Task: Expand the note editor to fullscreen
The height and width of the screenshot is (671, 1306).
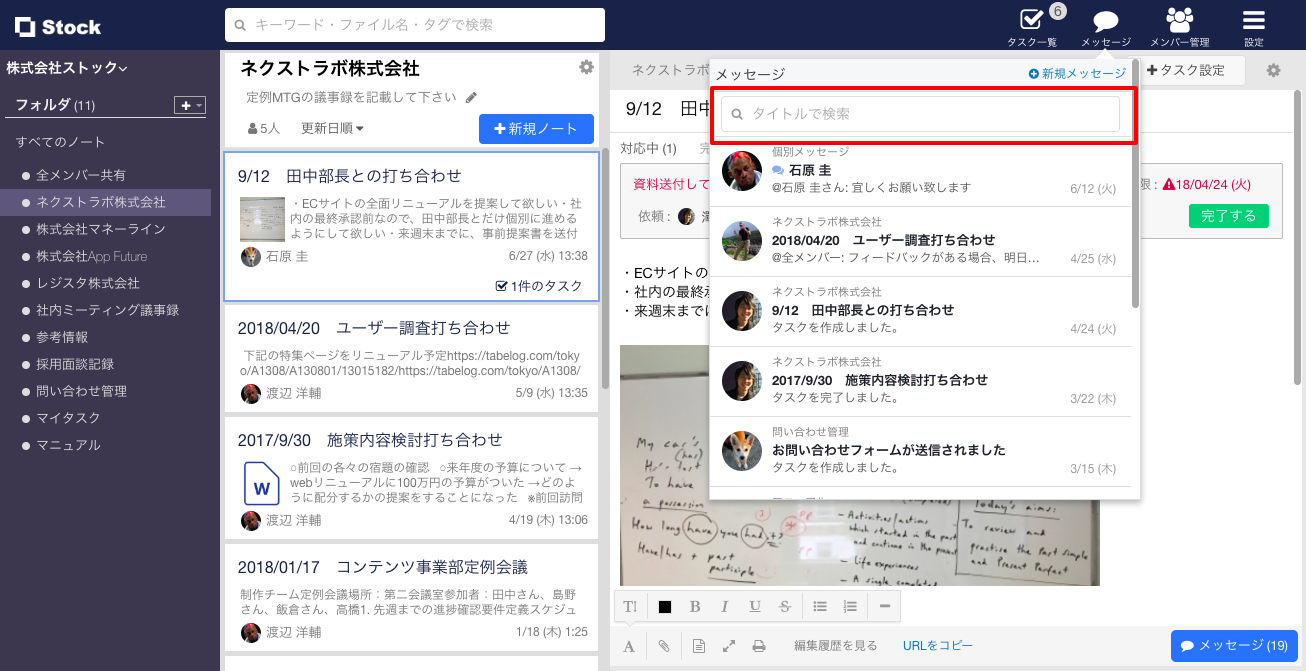Action: pyautogui.click(x=727, y=645)
